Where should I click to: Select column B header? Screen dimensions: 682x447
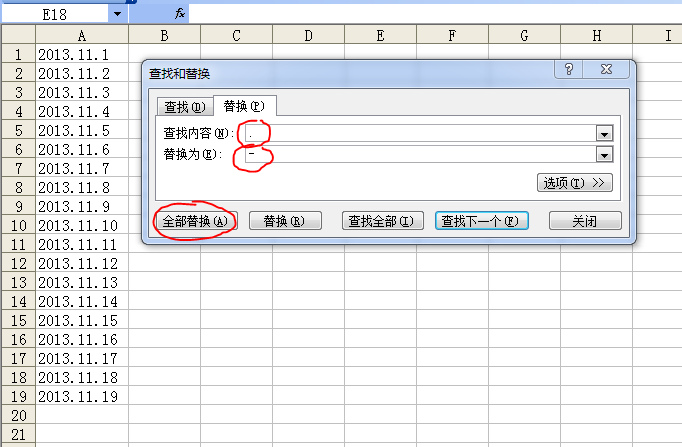coord(164,35)
